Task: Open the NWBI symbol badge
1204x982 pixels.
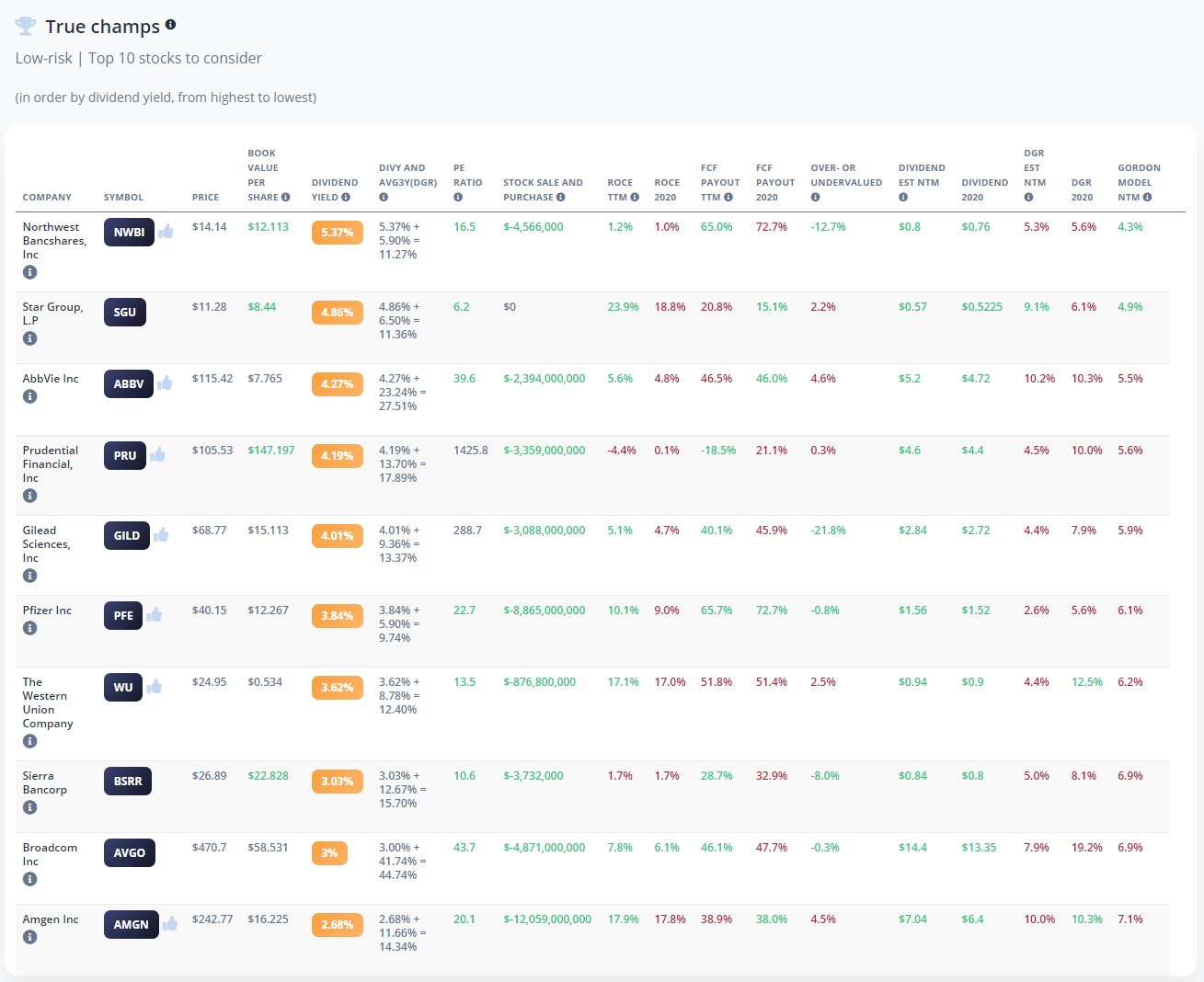Action: pos(129,233)
